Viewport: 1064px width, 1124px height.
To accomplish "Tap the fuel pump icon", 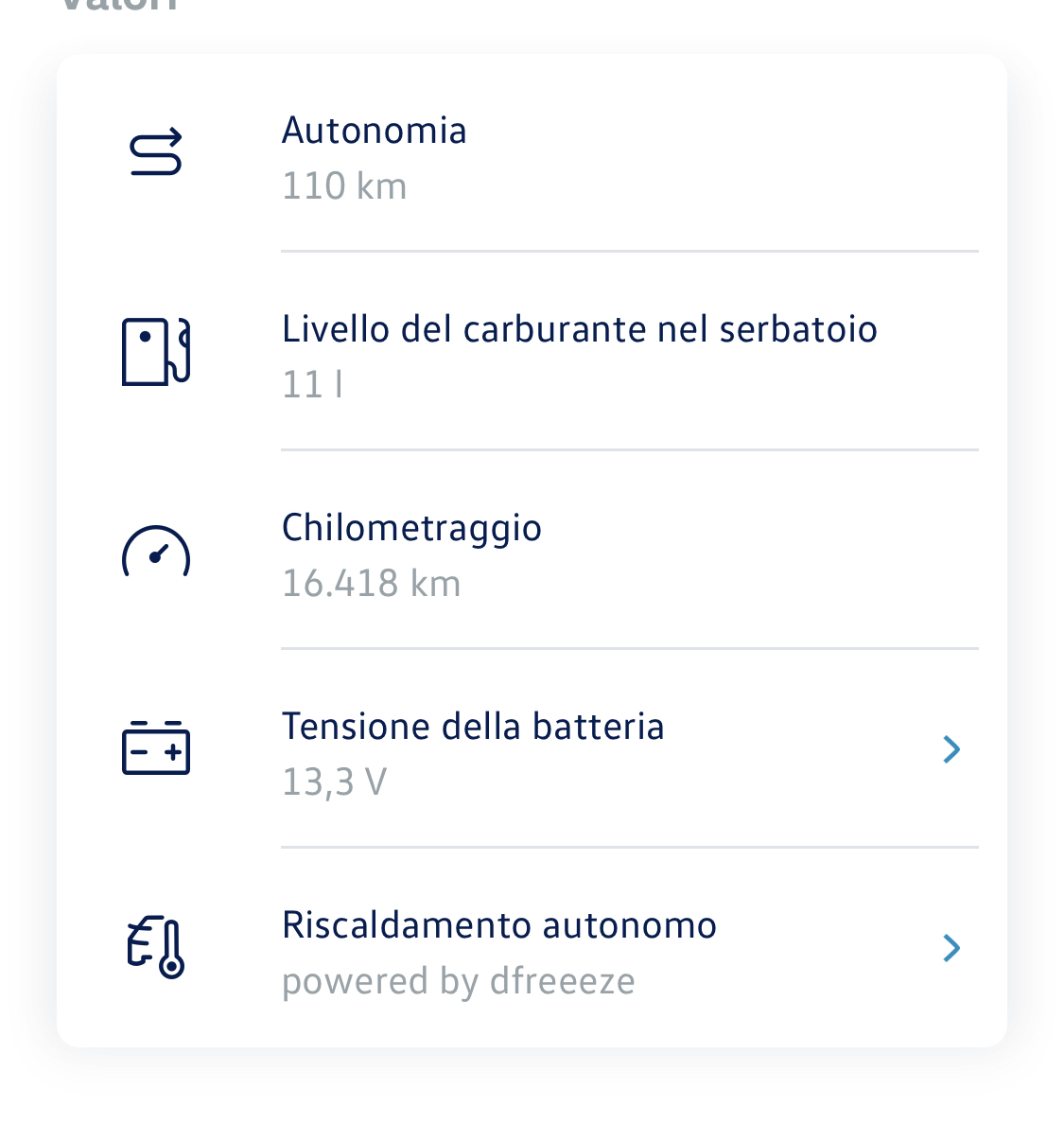I will click(155, 351).
